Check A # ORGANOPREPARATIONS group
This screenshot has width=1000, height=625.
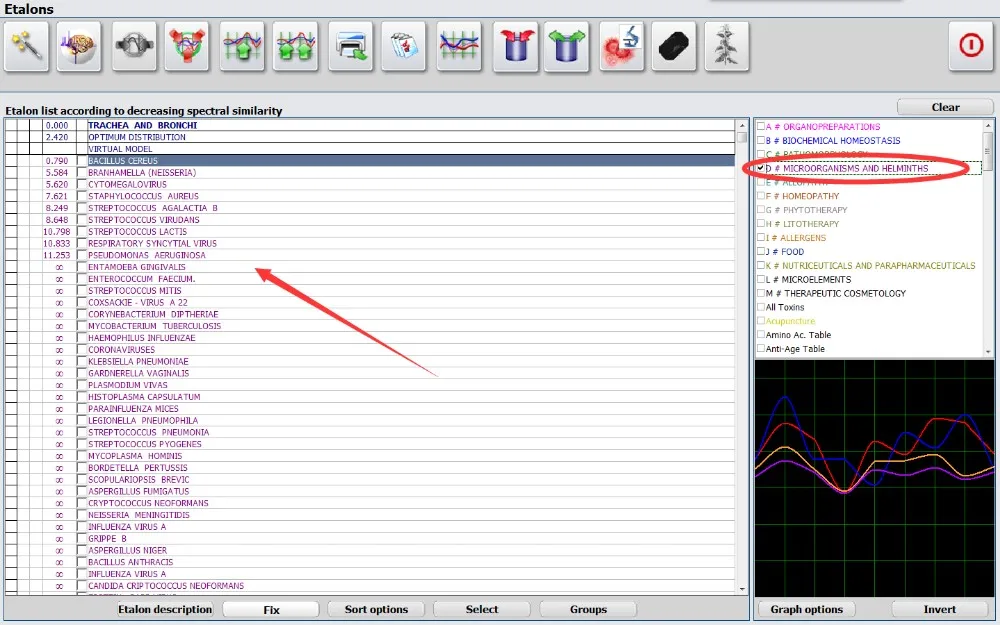pos(761,126)
